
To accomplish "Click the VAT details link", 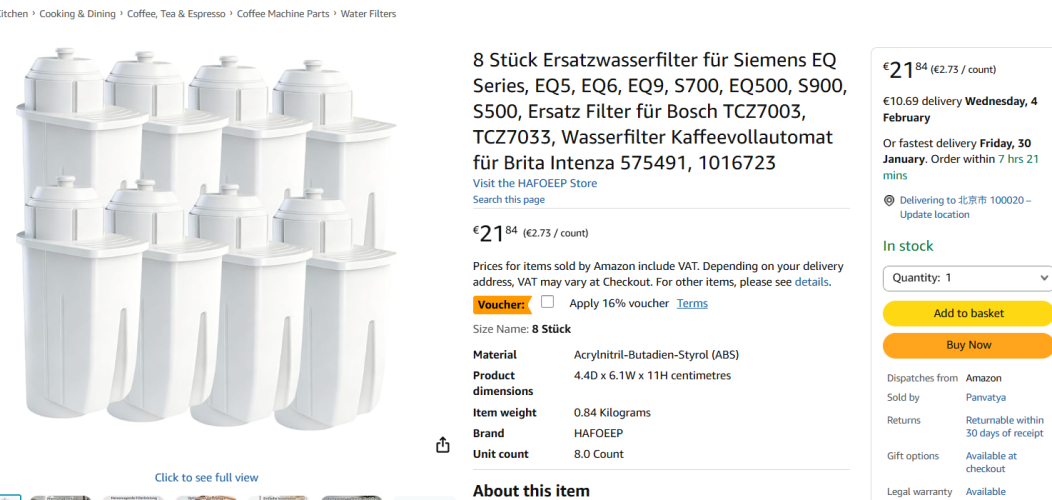I will [811, 282].
